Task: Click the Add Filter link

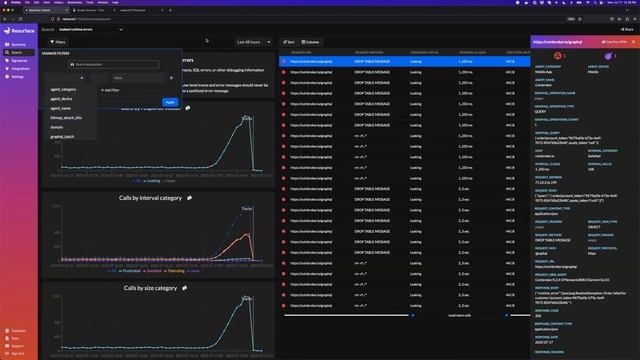Action: (110, 90)
